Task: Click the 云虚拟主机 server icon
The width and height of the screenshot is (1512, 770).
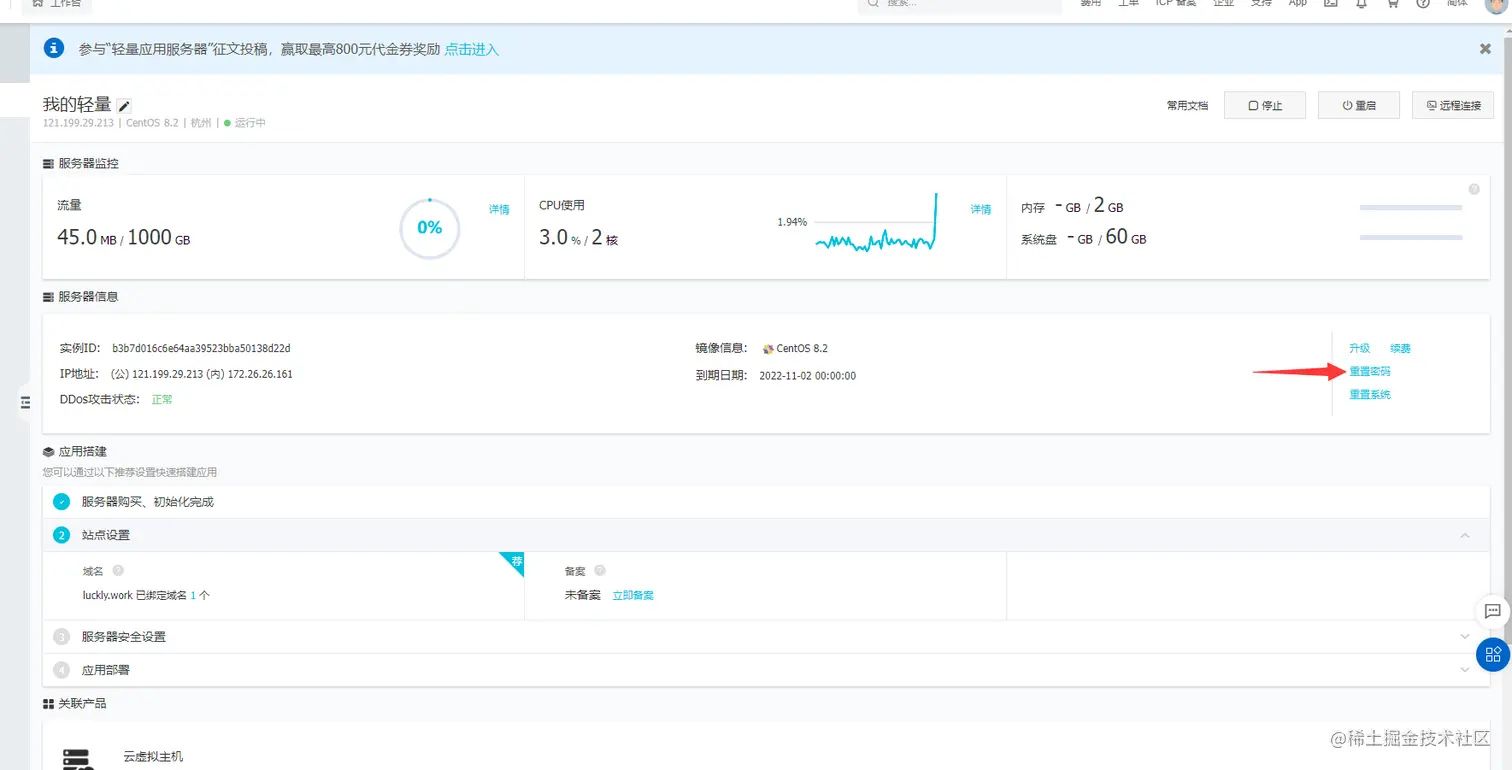Action: tap(76, 758)
